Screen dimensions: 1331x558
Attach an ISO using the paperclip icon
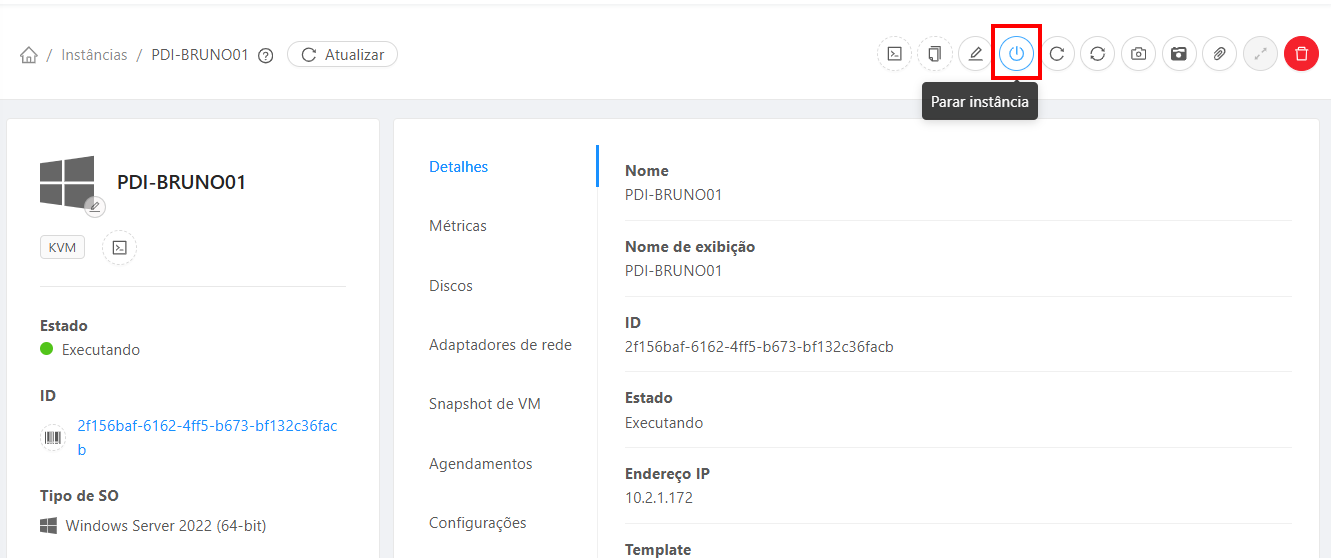click(1219, 54)
